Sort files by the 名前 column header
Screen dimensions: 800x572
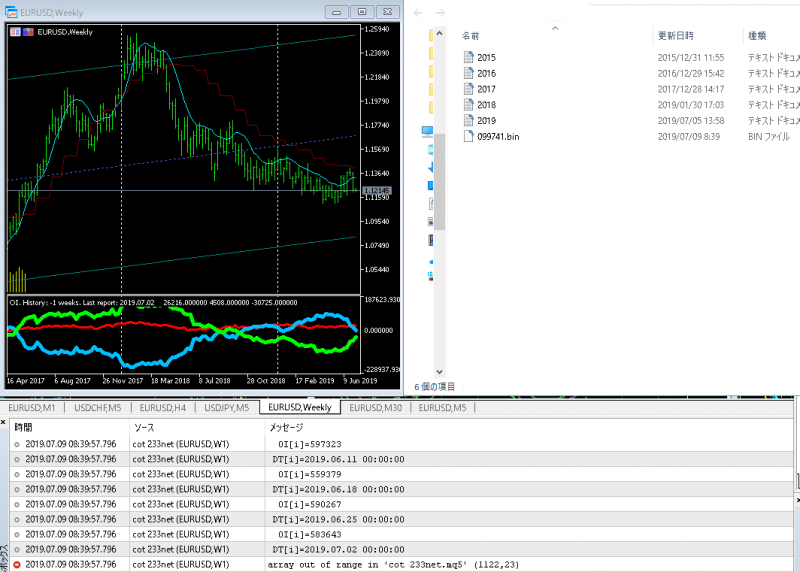[x=470, y=36]
